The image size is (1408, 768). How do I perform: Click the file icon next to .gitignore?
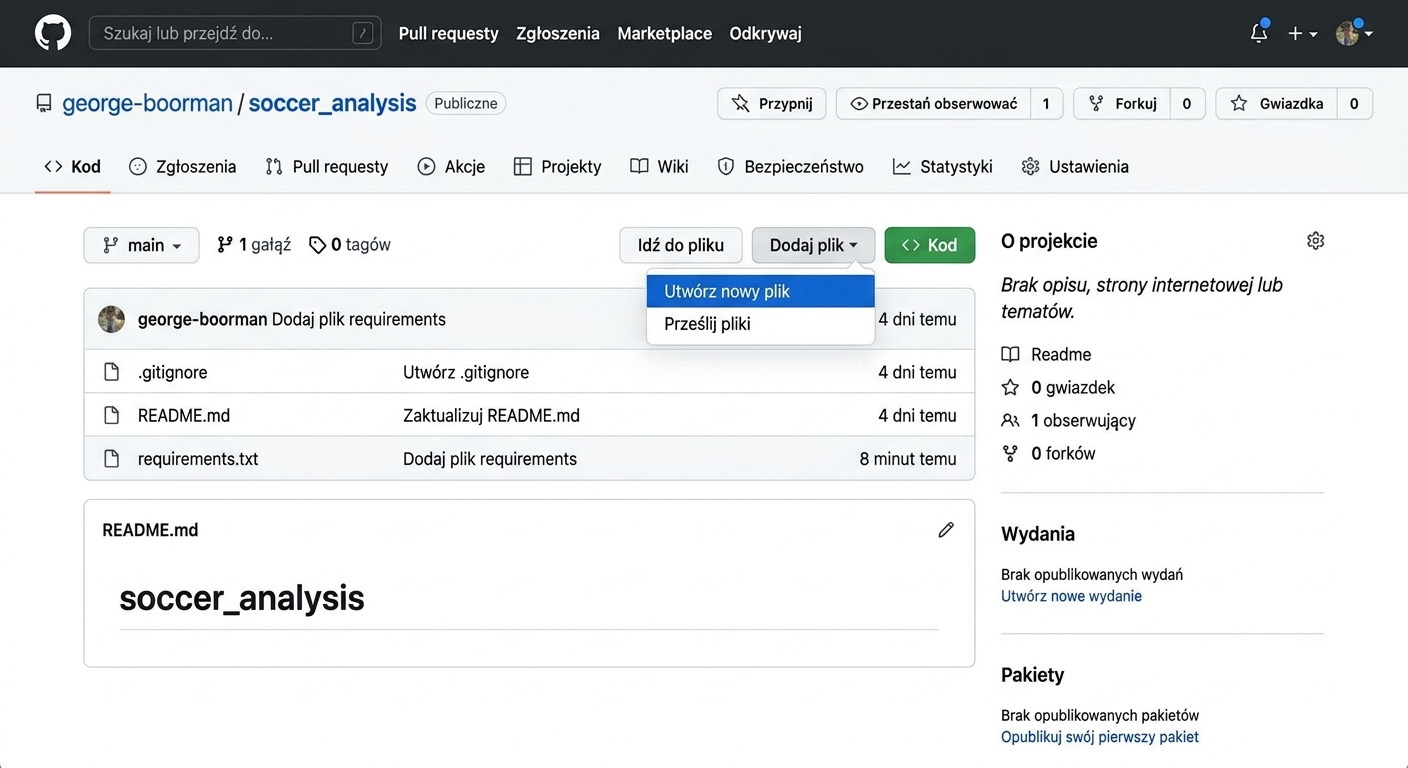(x=112, y=372)
